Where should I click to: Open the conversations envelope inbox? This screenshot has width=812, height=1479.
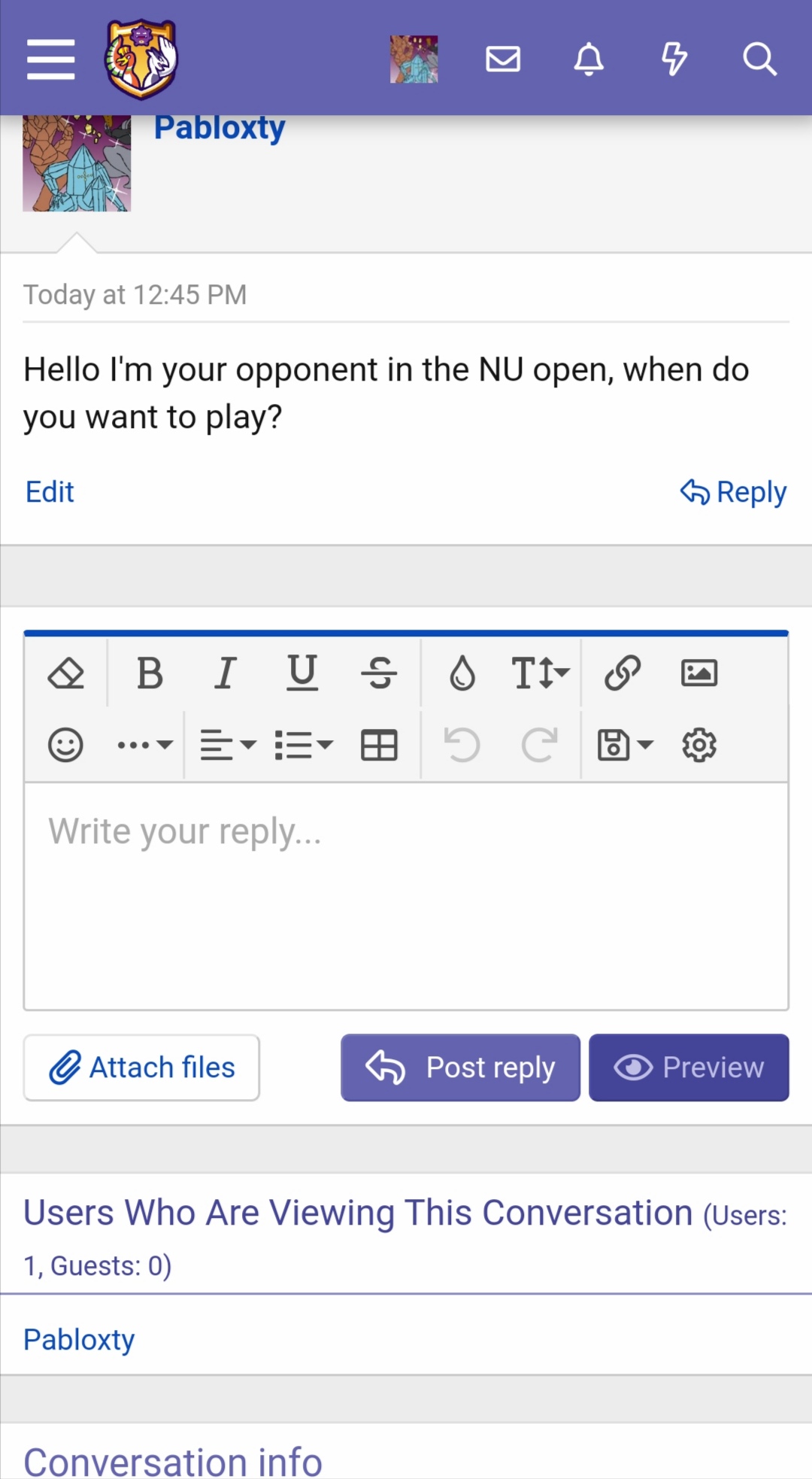(503, 59)
